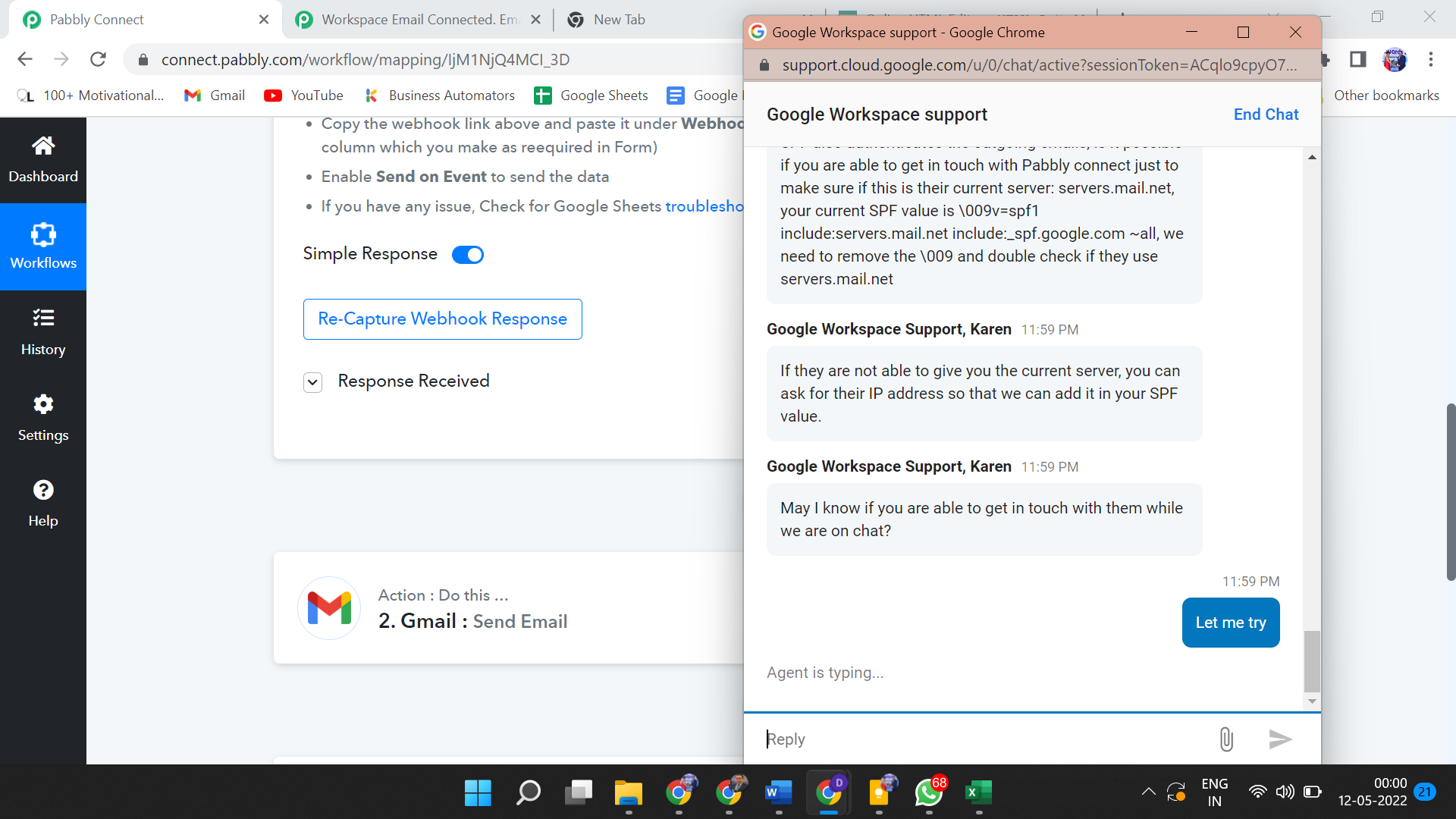
Task: Close the Workspace Email Connected tab
Action: (535, 20)
